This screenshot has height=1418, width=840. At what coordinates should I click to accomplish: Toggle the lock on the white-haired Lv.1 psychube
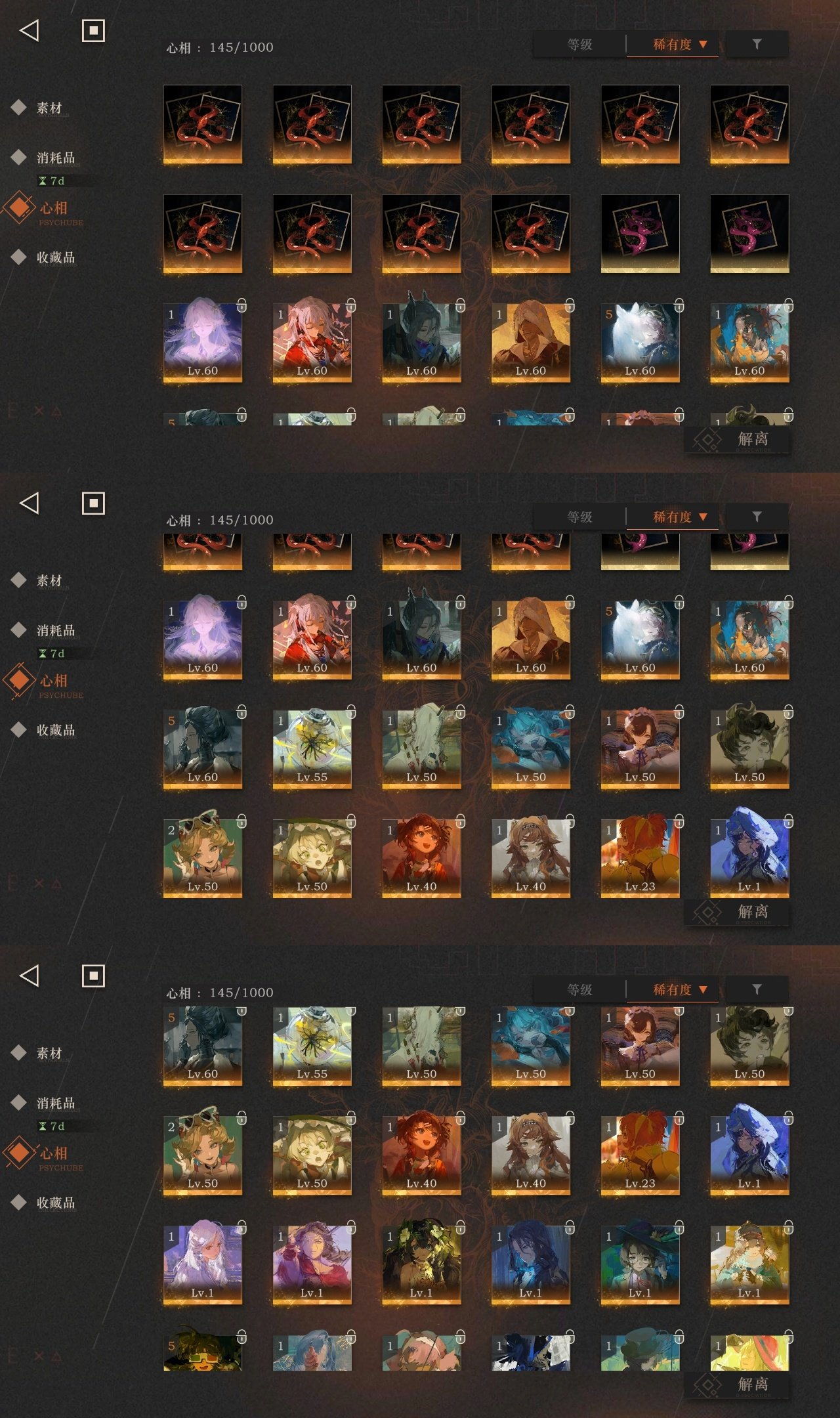coord(241,1227)
